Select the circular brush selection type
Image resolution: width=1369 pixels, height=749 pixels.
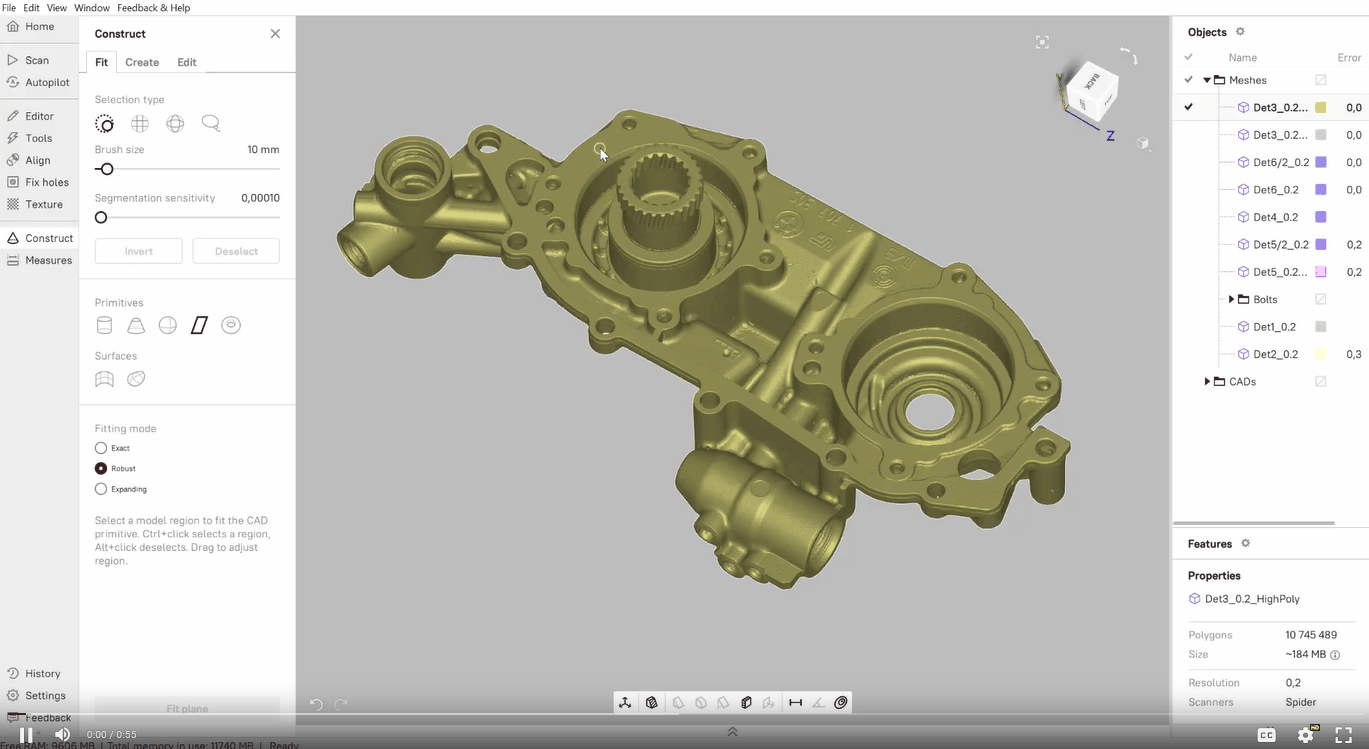(104, 124)
